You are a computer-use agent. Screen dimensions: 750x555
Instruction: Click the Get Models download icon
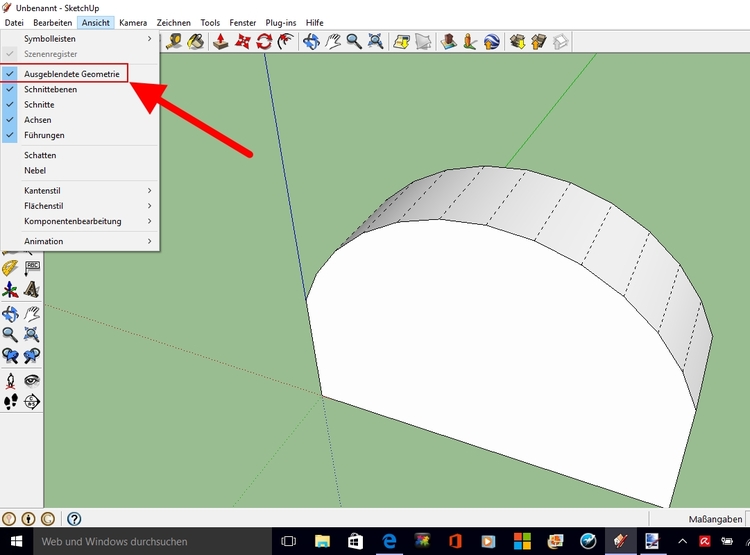click(x=517, y=42)
